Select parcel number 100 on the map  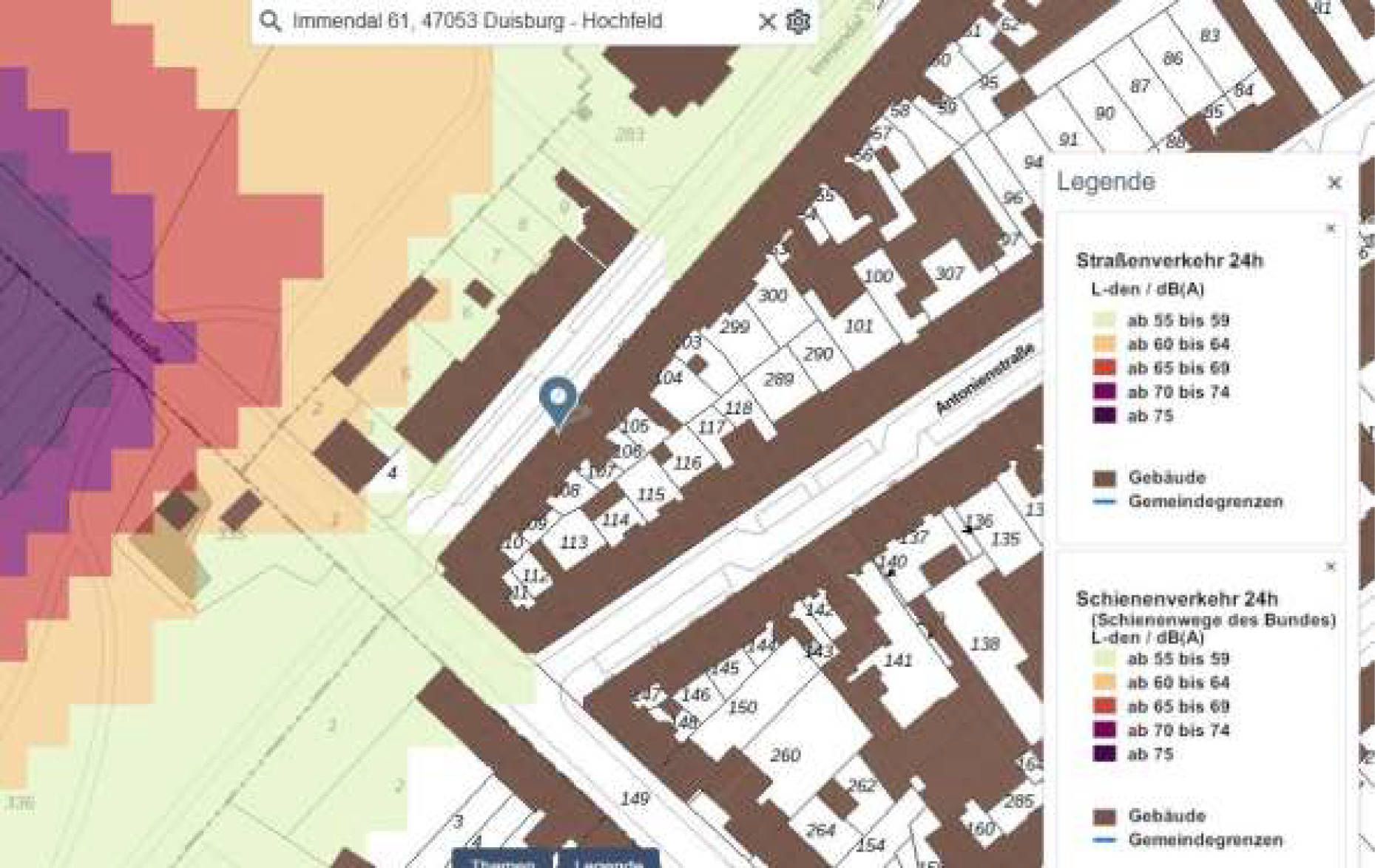click(878, 277)
